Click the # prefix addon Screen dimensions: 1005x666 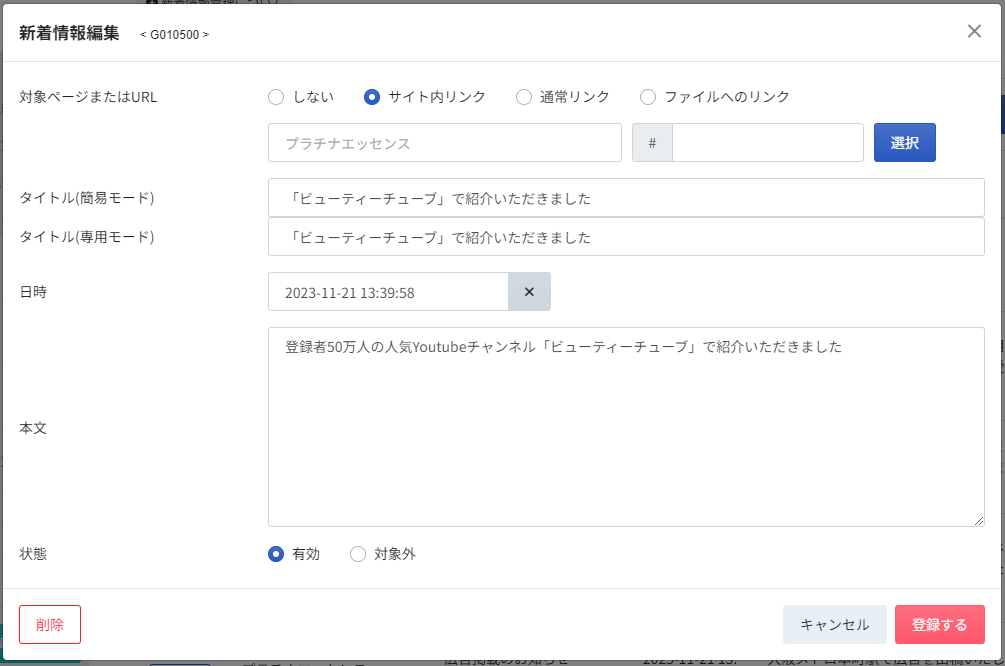[x=652, y=142]
